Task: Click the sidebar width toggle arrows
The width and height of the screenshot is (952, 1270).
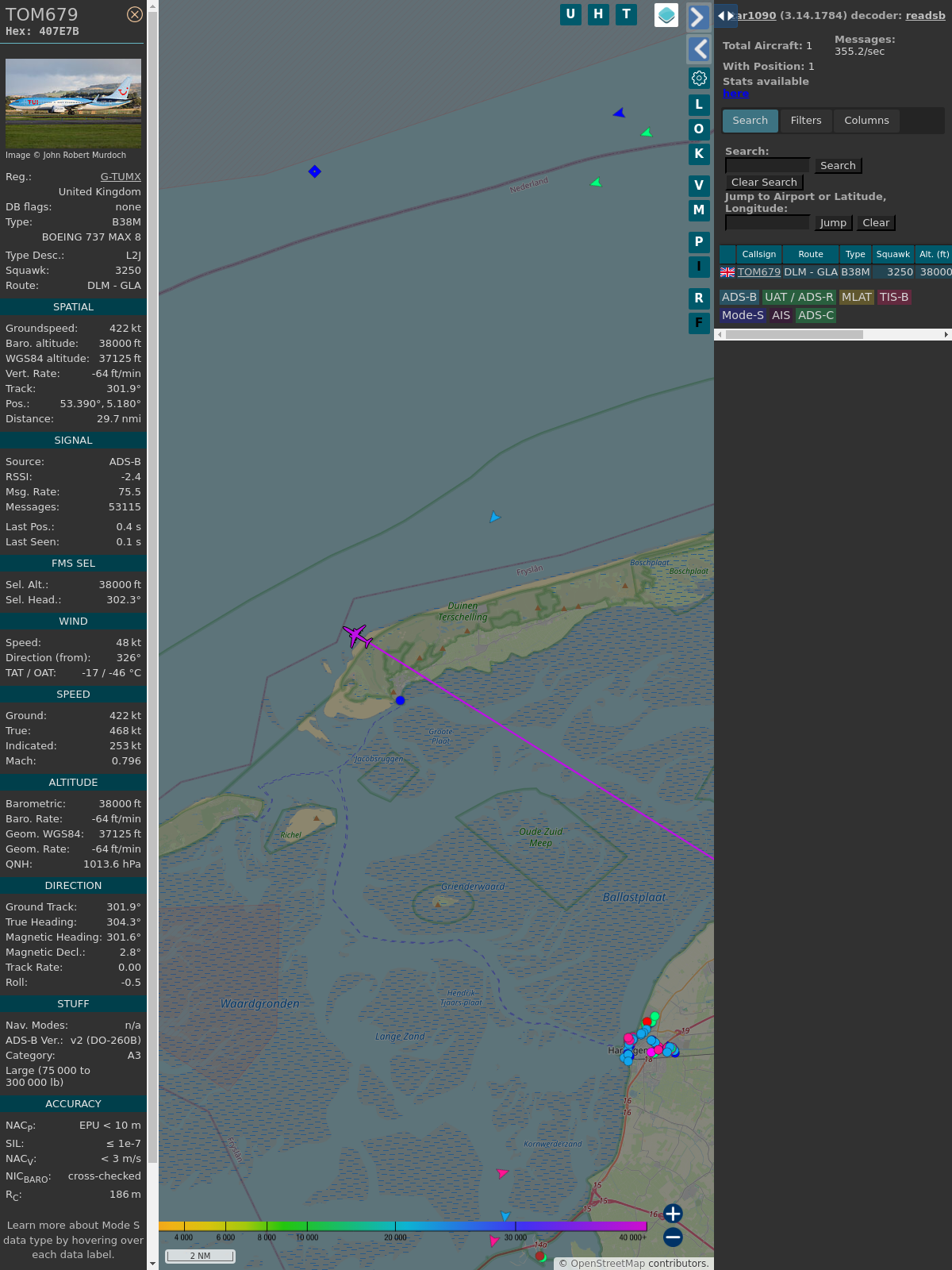Action: point(725,16)
